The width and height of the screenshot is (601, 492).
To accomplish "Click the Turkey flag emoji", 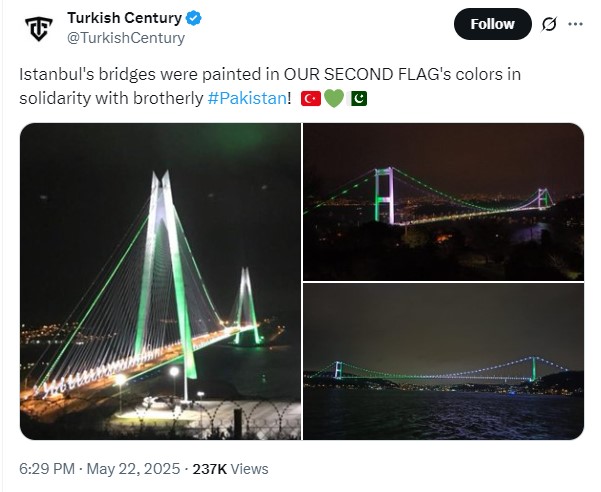I will point(310,99).
